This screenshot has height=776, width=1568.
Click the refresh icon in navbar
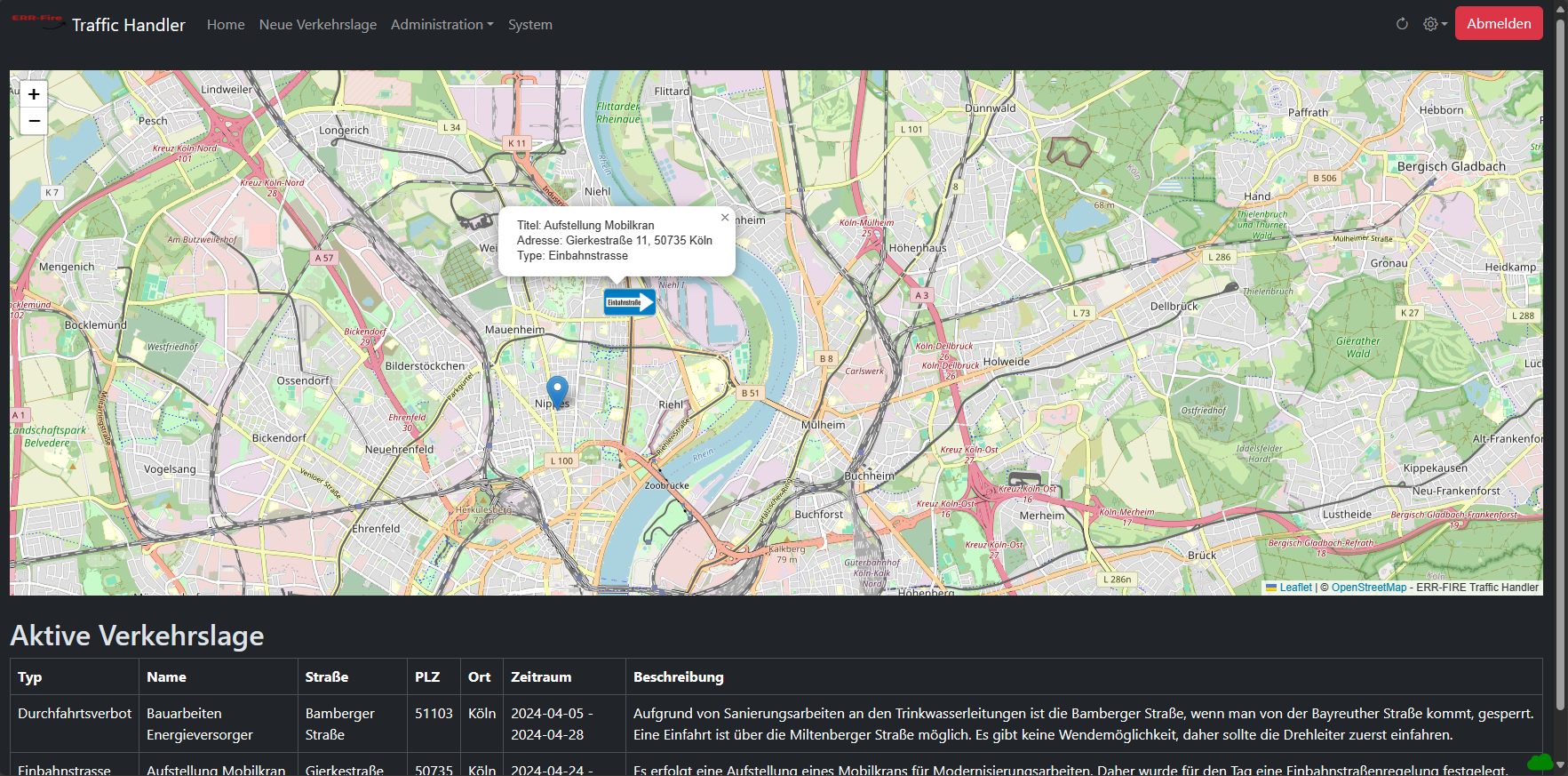pos(1402,24)
